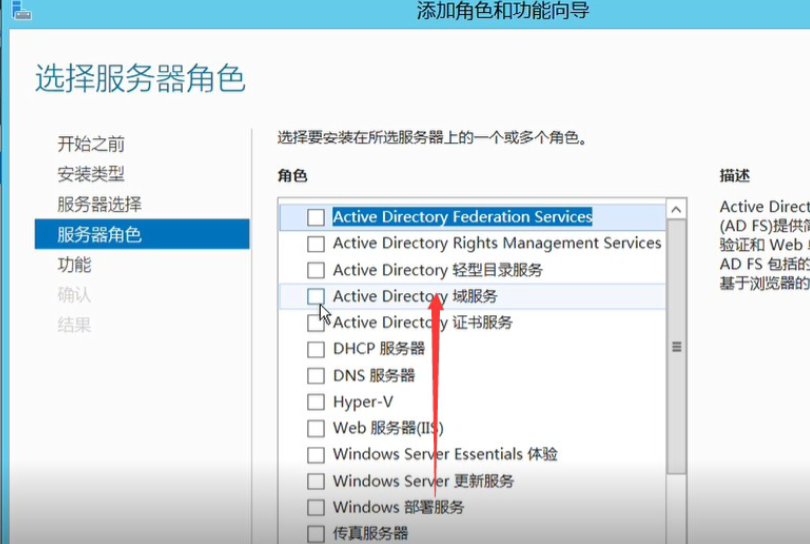The height and width of the screenshot is (544, 810).
Task: Select 功能 in the wizard sidebar
Action: 74,264
